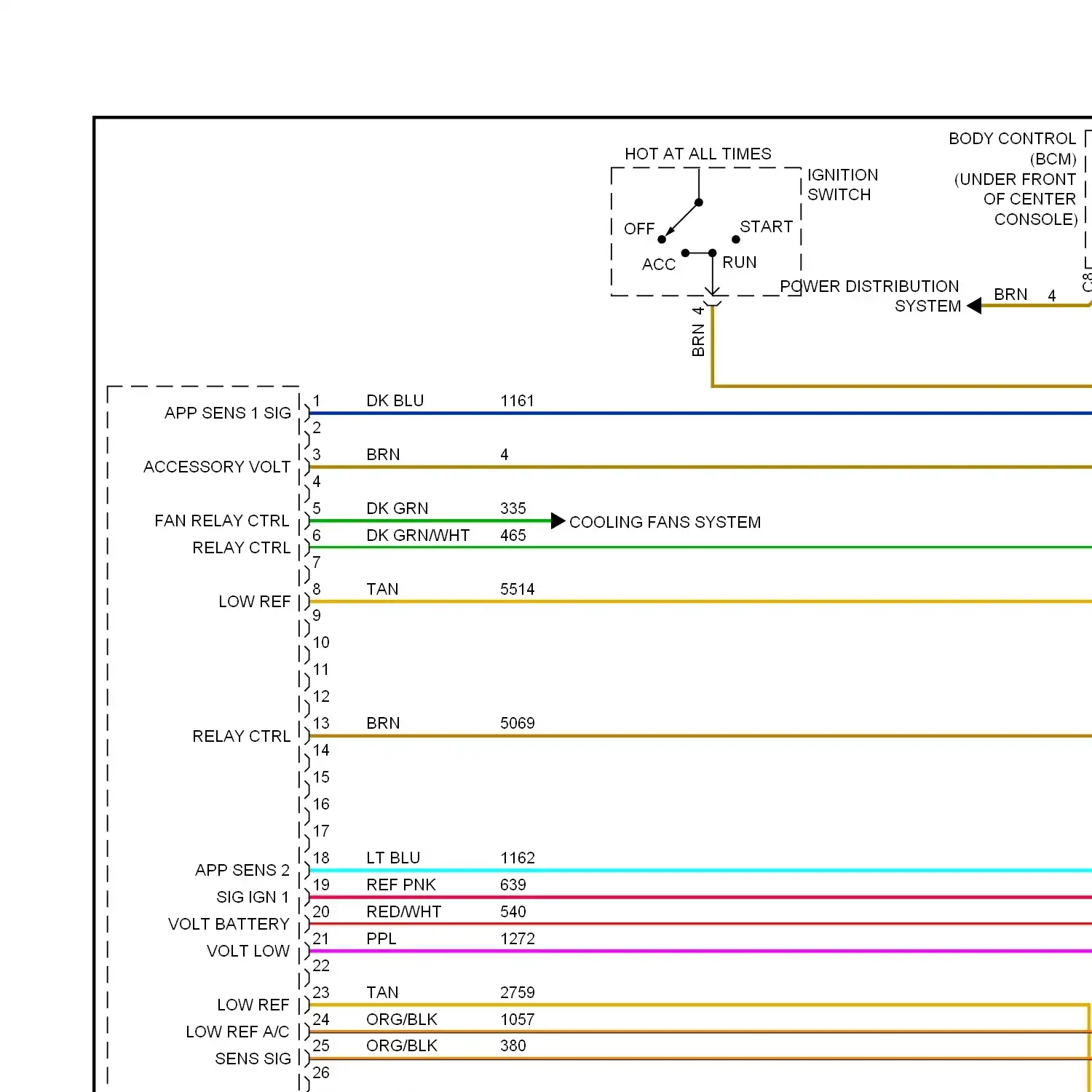Click circuit number 540

513,911
